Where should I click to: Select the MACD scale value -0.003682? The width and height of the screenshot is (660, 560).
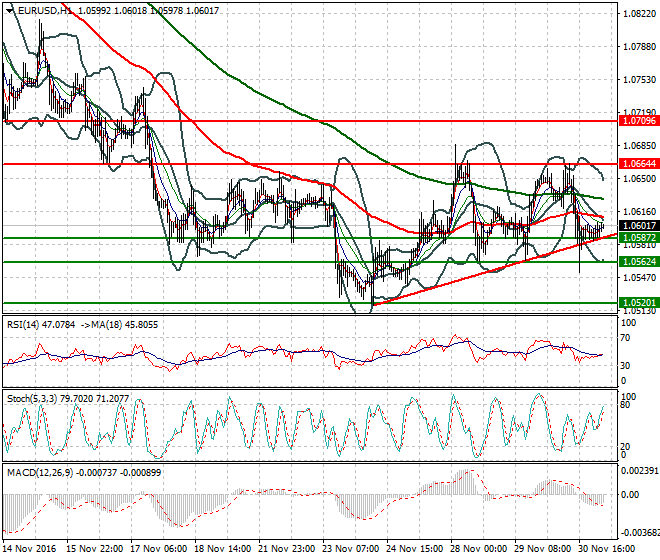coord(640,533)
